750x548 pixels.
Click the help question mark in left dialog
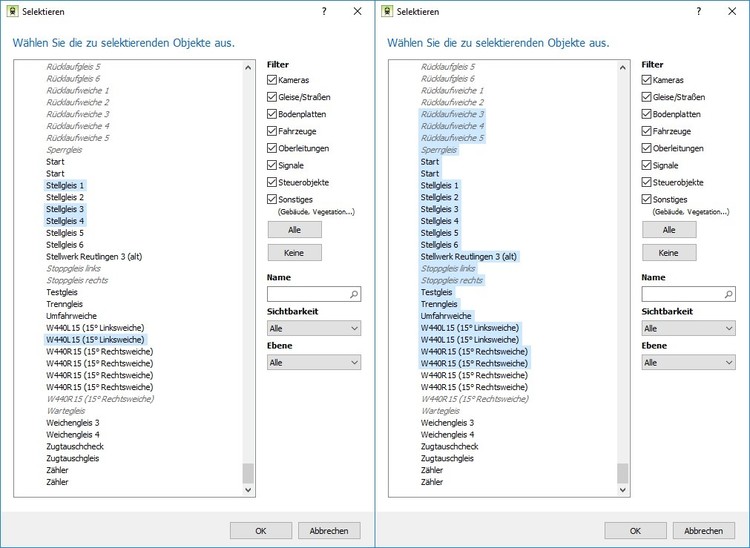pyautogui.click(x=324, y=11)
